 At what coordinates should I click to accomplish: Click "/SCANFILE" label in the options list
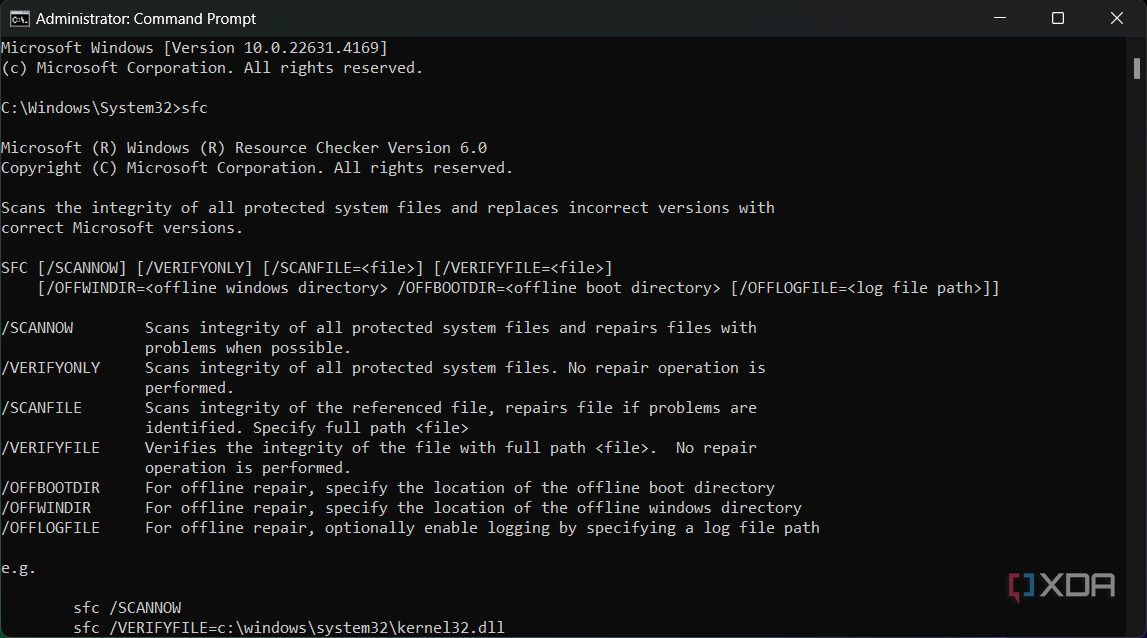click(41, 408)
